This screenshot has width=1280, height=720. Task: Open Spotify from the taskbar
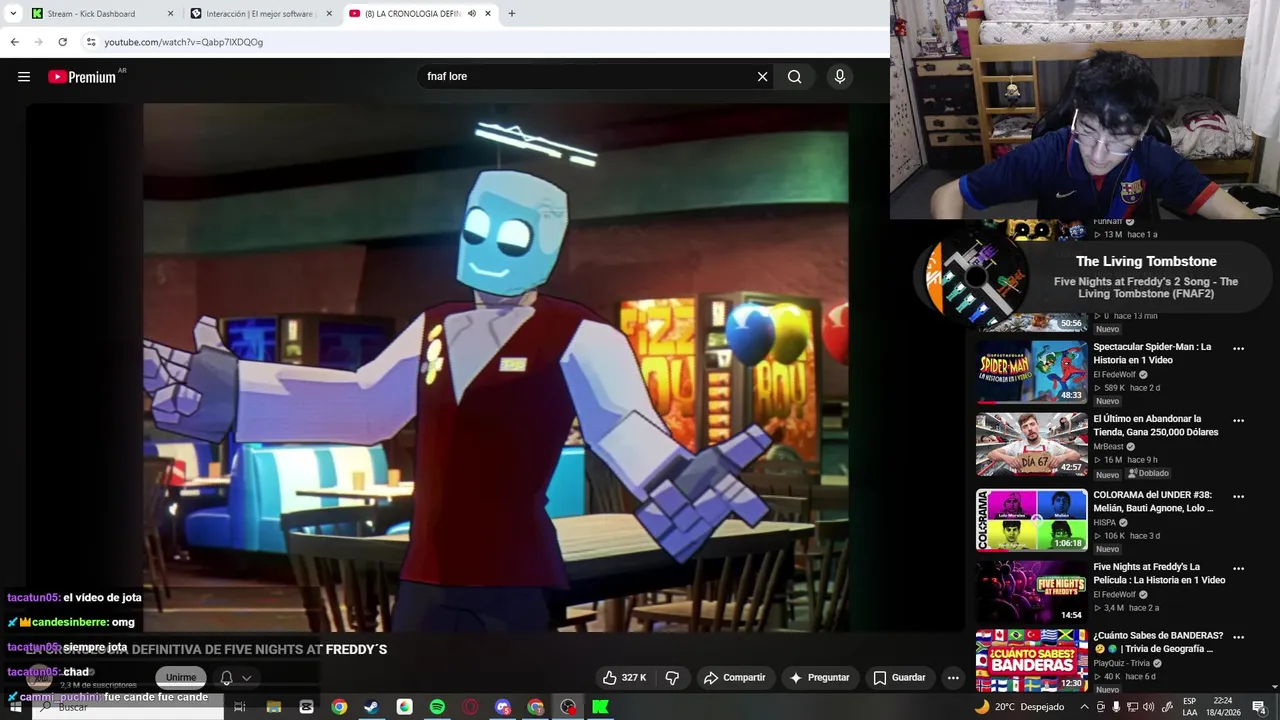click(x=437, y=707)
